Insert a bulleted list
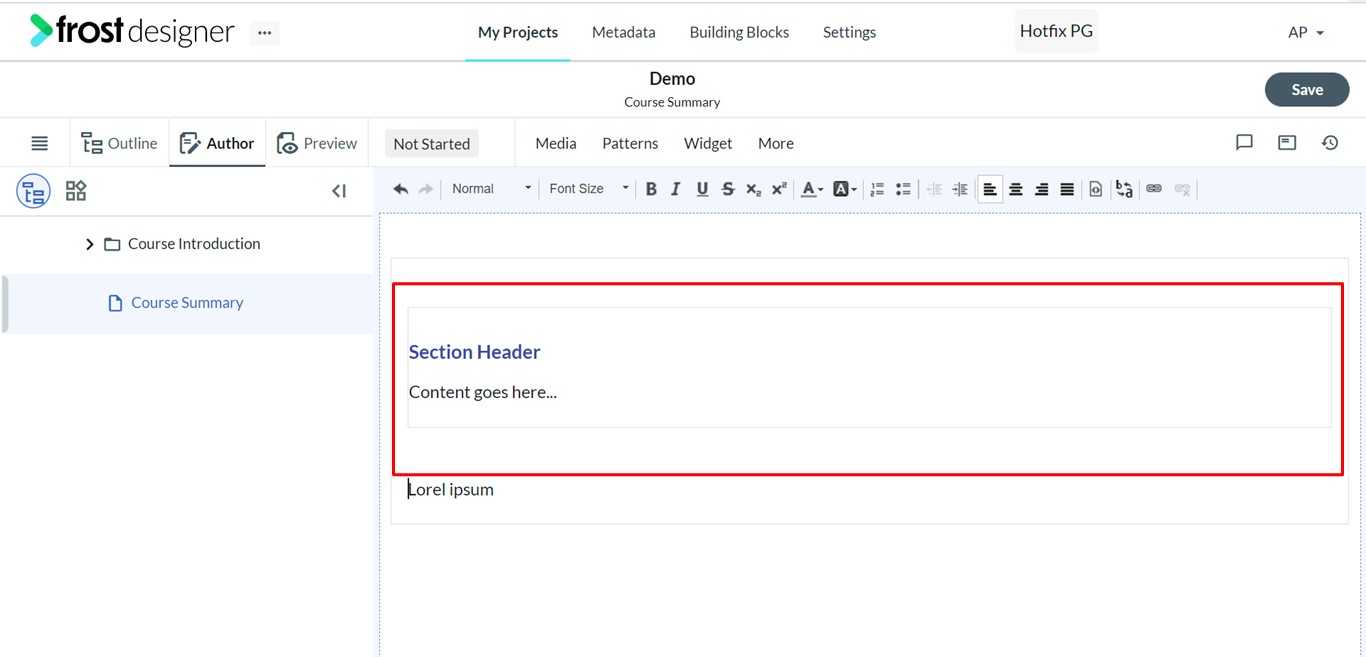This screenshot has height=657, width=1366. click(x=903, y=189)
